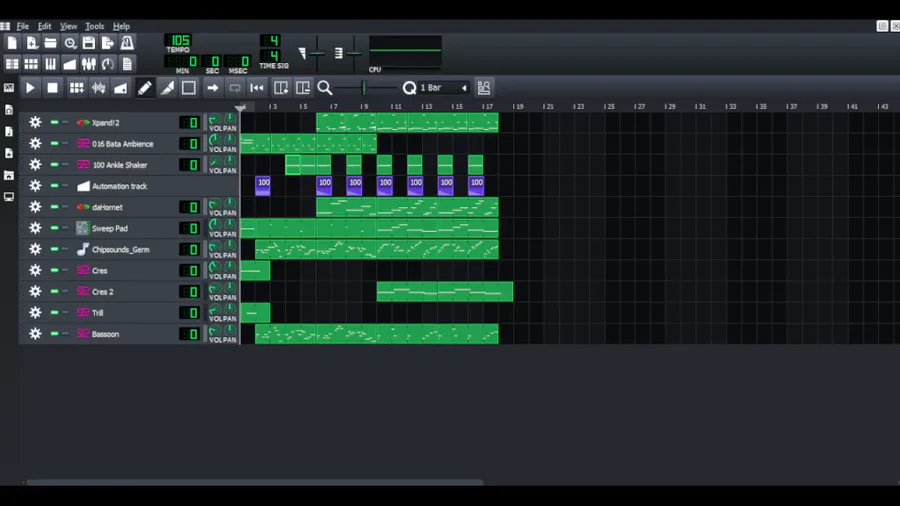The image size is (900, 506).
Task: Open the Instrument Plugins sidebar panel
Action: click(9, 88)
